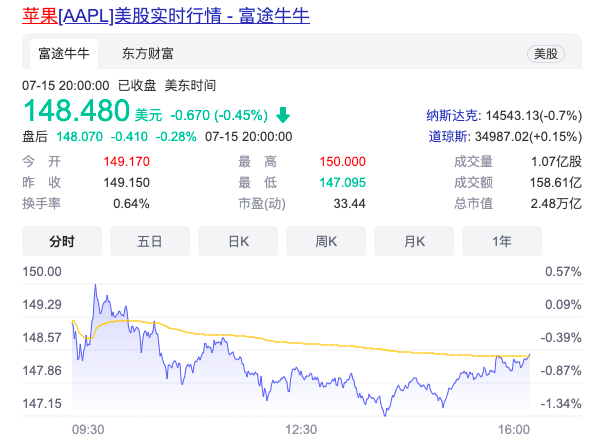Viewport: 605px width, 448px height.
Task: Switch chart to 日K daily candles
Action: pyautogui.click(x=238, y=241)
